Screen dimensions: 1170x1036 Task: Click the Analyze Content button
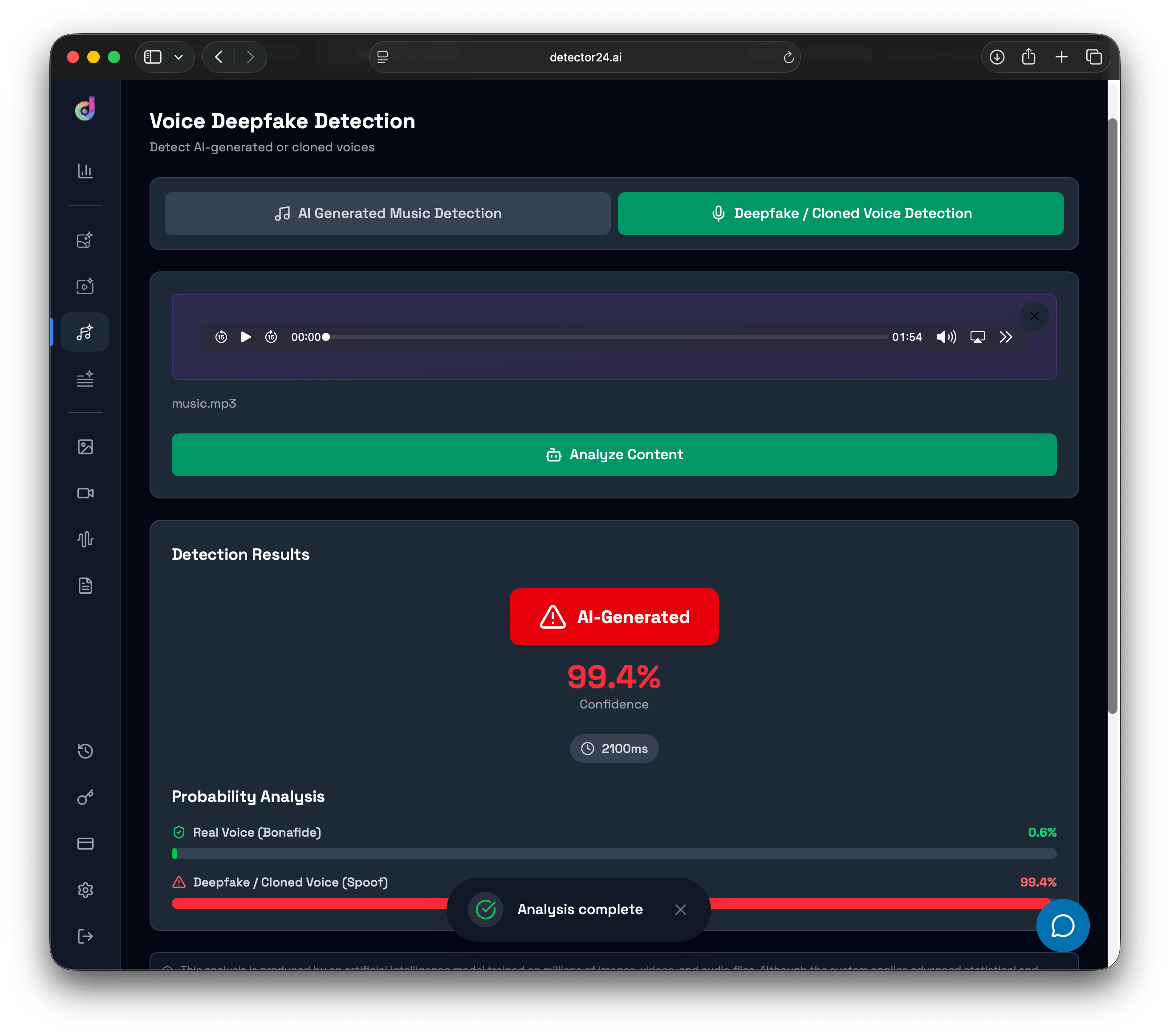[613, 455]
